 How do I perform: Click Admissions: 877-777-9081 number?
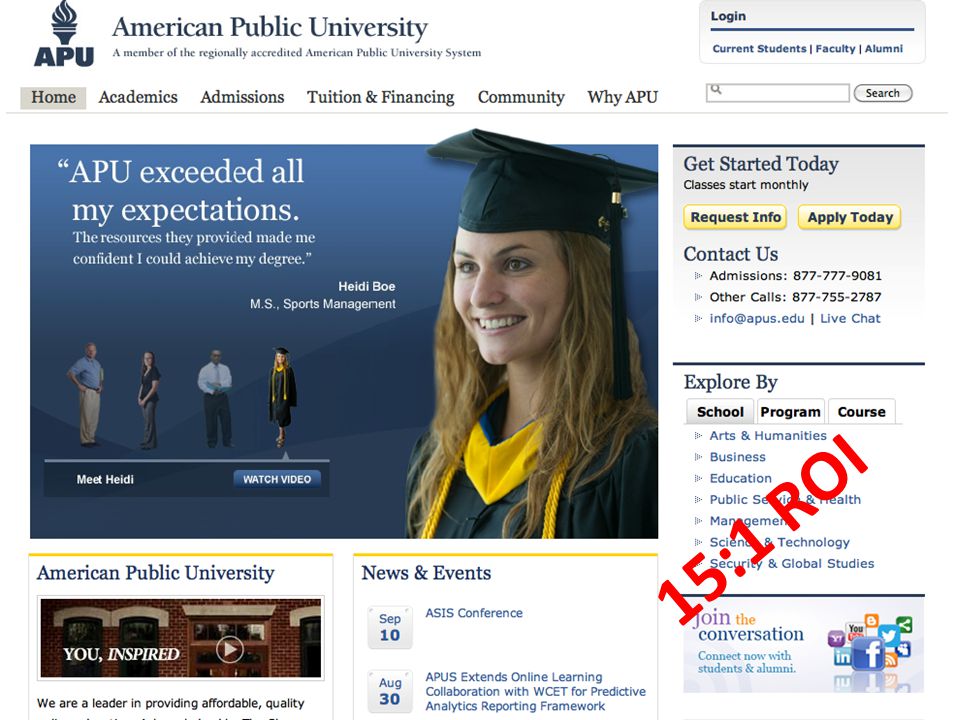point(795,276)
